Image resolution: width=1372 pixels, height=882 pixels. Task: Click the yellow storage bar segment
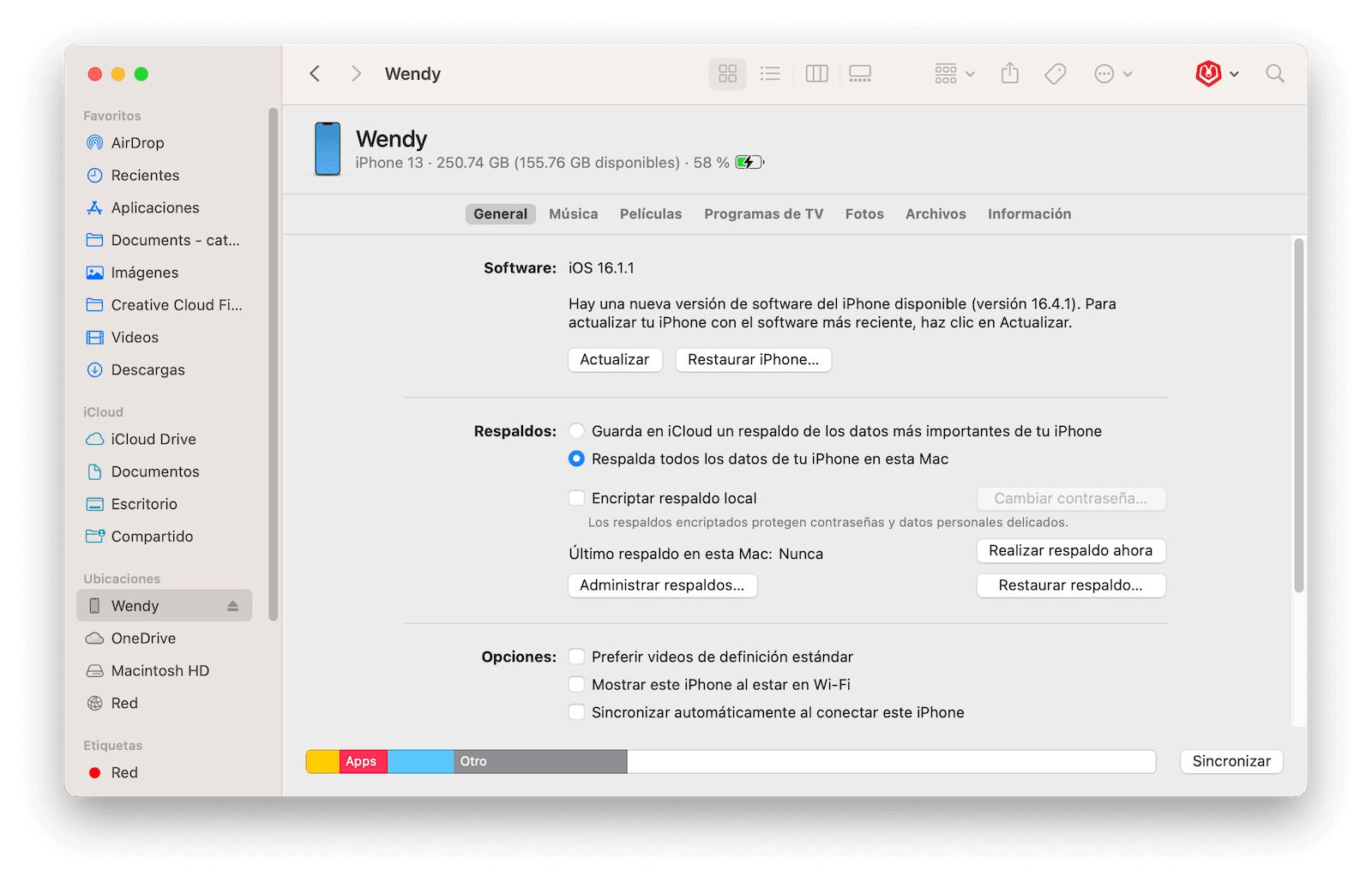tap(323, 761)
